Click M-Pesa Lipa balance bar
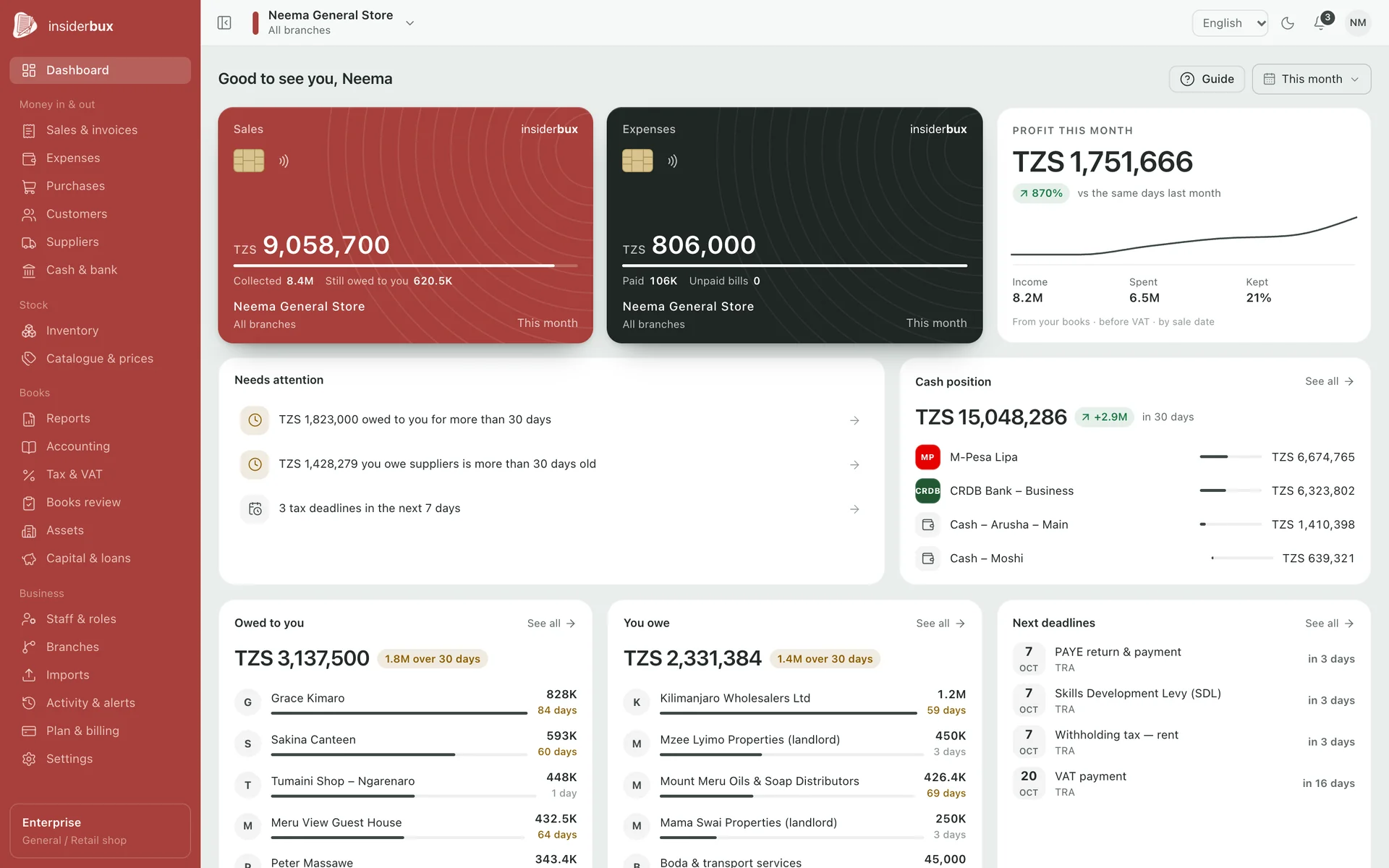Viewport: 1389px width, 868px height. tap(1230, 457)
